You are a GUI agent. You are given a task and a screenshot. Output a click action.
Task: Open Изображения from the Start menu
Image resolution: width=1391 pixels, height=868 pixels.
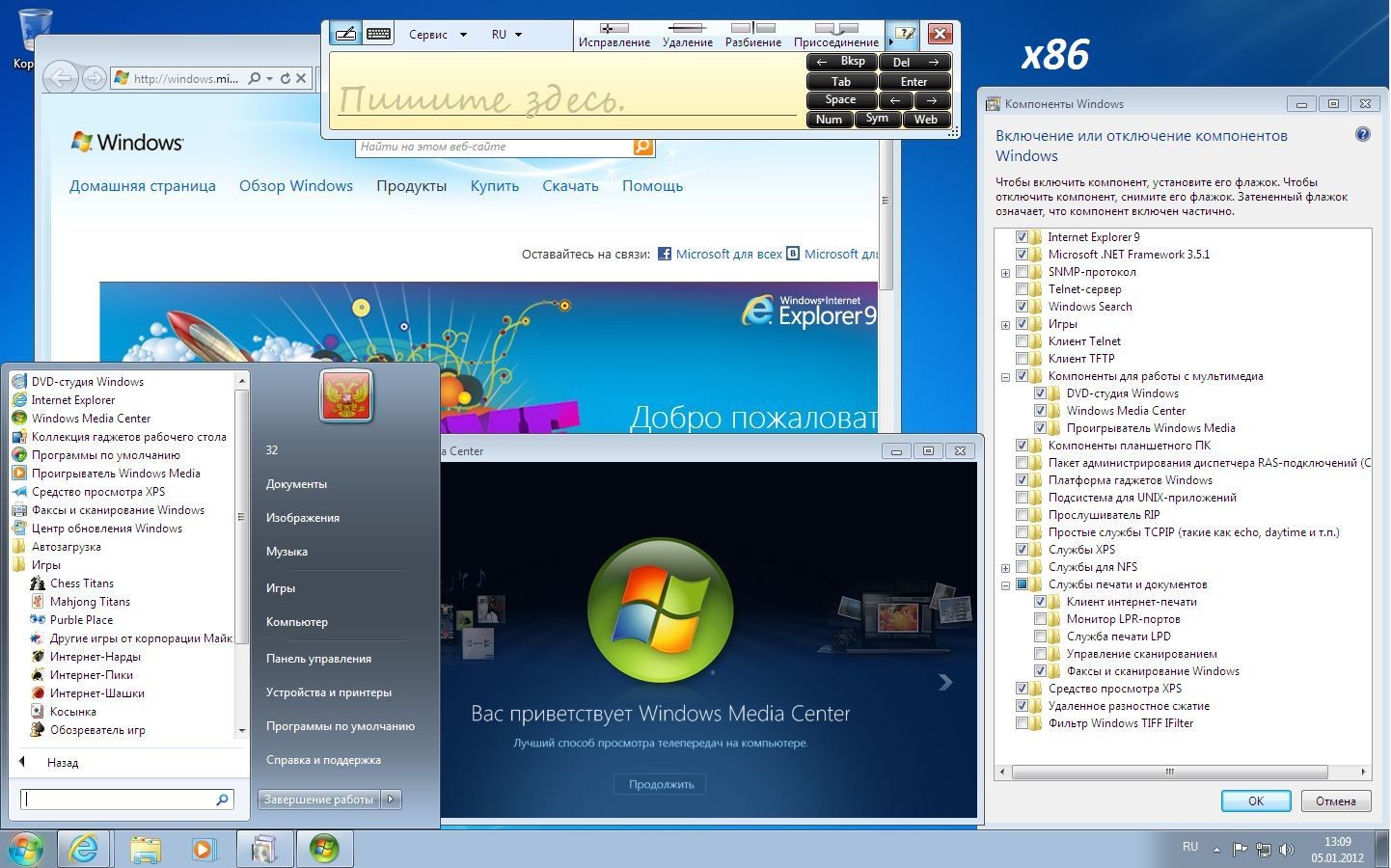[x=302, y=518]
